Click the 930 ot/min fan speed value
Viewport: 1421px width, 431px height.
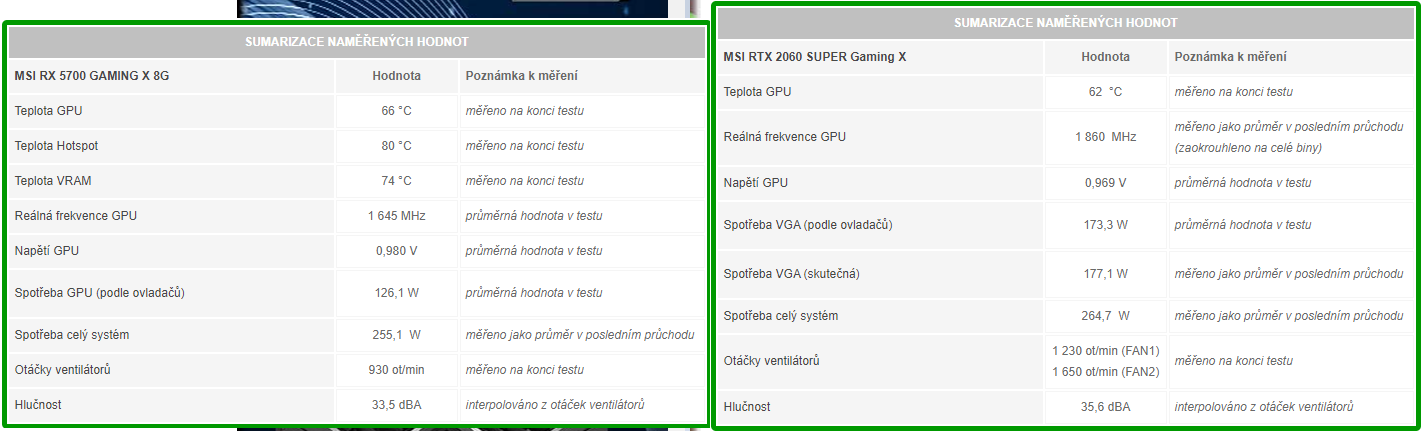tap(396, 370)
